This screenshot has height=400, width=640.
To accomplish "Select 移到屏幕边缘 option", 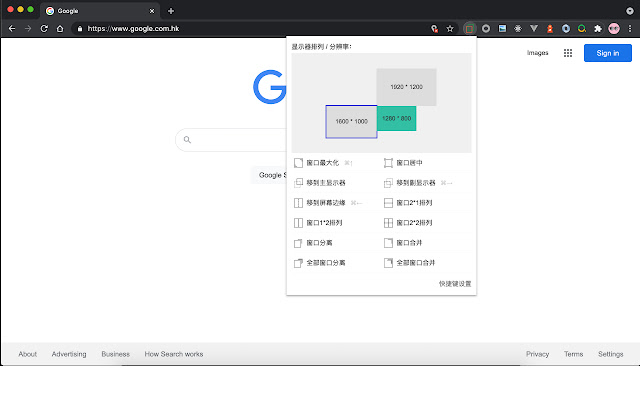I will click(x=328, y=203).
